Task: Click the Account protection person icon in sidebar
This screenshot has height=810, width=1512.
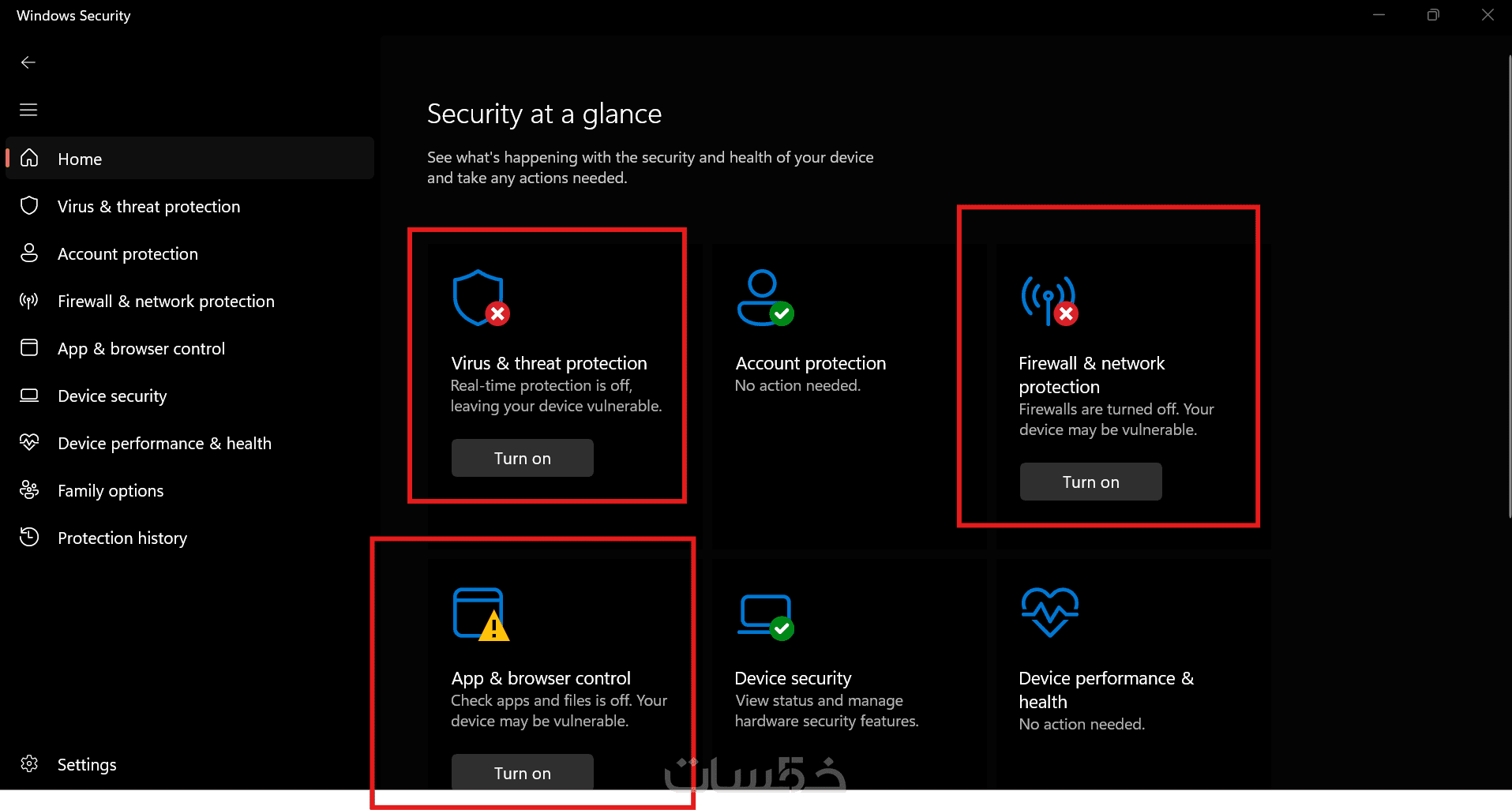Action: coord(29,253)
